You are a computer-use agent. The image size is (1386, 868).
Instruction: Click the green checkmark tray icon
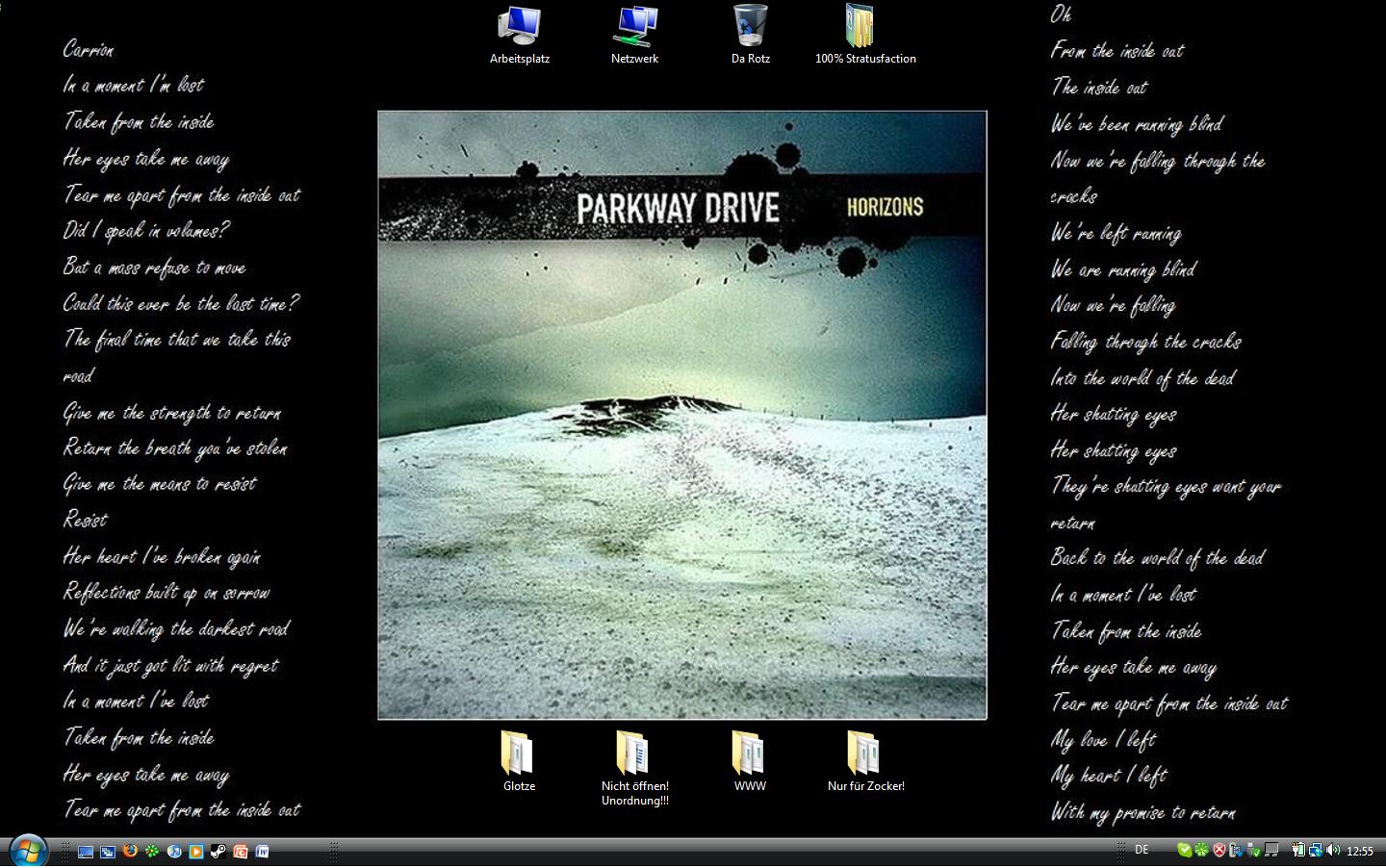tap(1185, 850)
